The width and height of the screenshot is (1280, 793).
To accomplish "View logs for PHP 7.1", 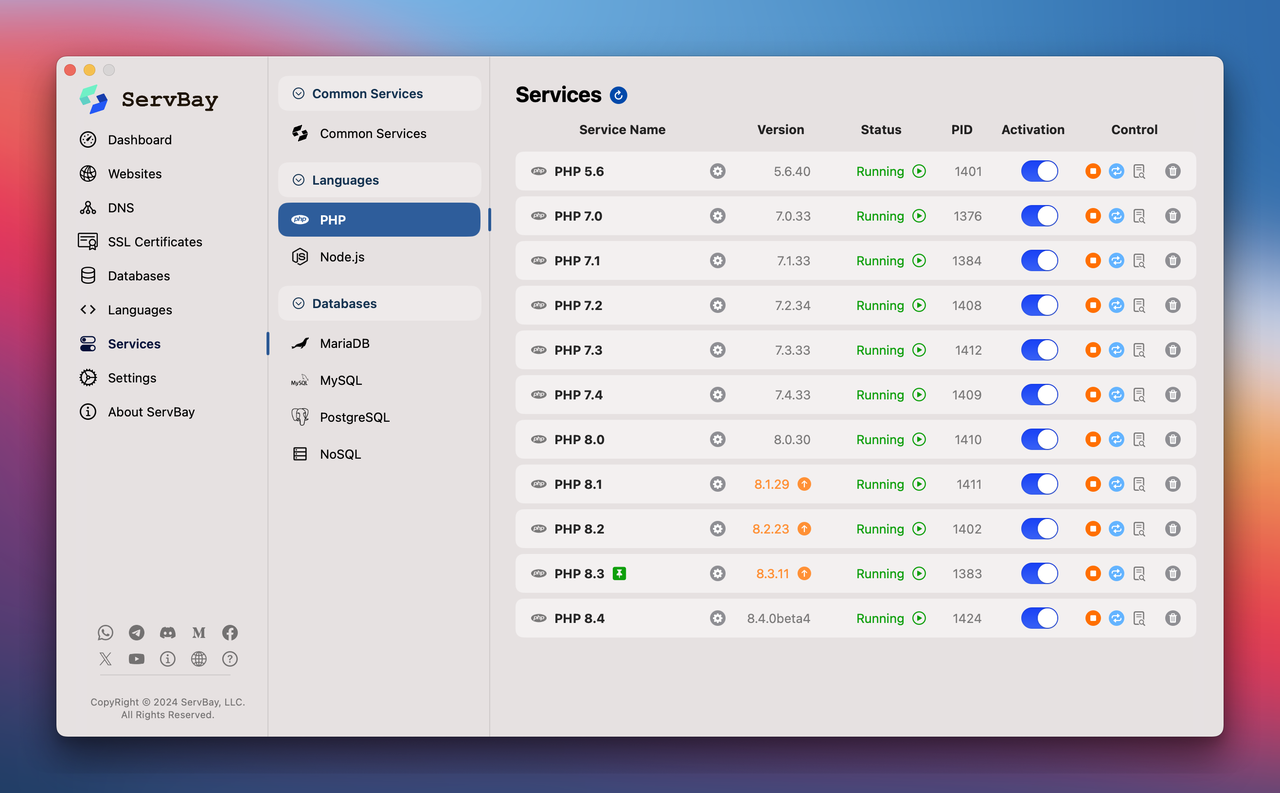I will (x=1139, y=261).
